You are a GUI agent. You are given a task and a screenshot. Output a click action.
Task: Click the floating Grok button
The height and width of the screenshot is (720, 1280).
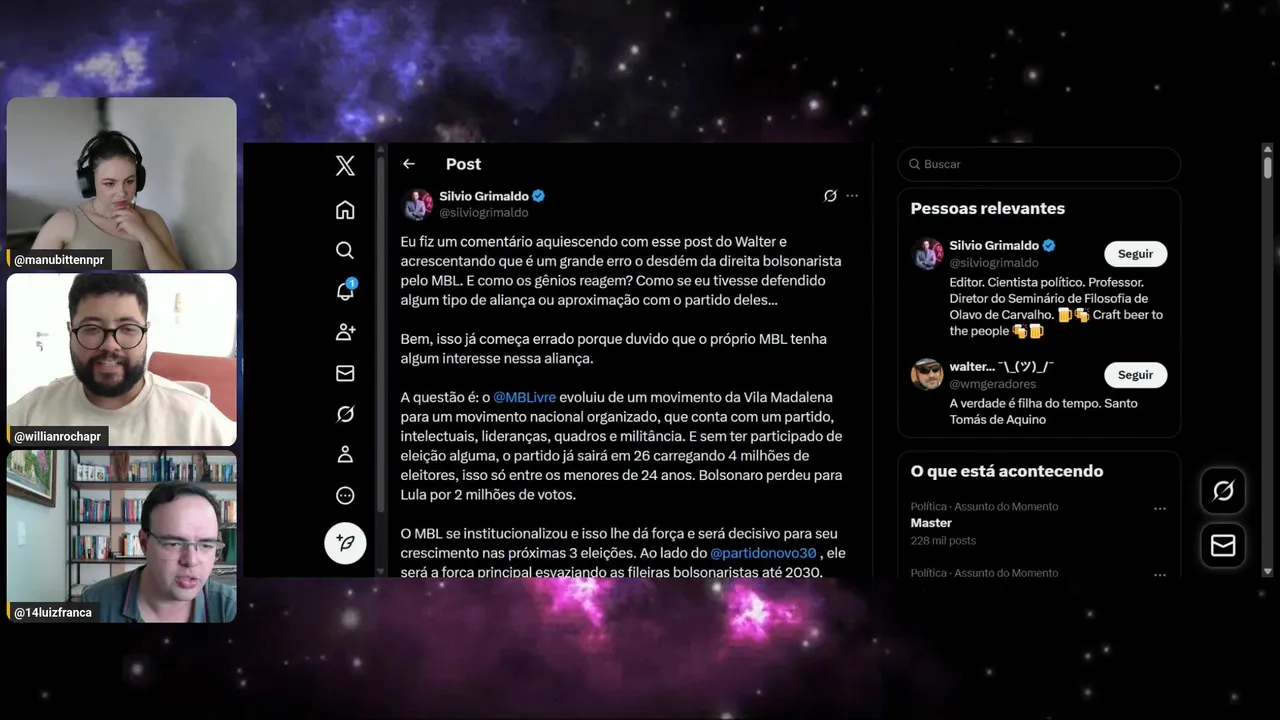[1223, 491]
